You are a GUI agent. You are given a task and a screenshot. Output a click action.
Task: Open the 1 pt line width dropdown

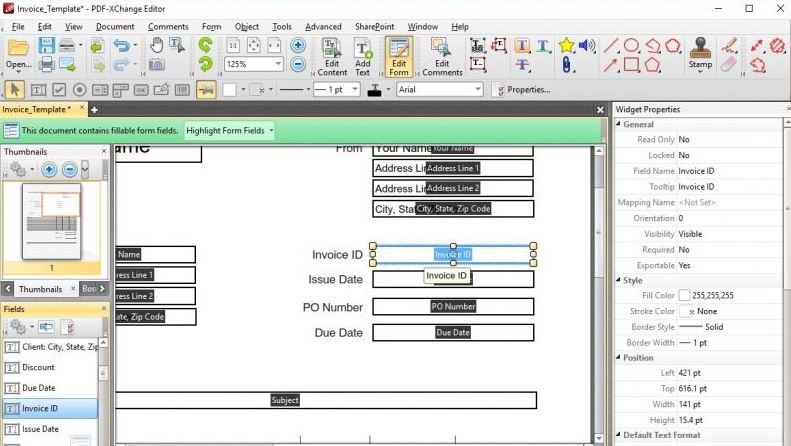coord(355,90)
